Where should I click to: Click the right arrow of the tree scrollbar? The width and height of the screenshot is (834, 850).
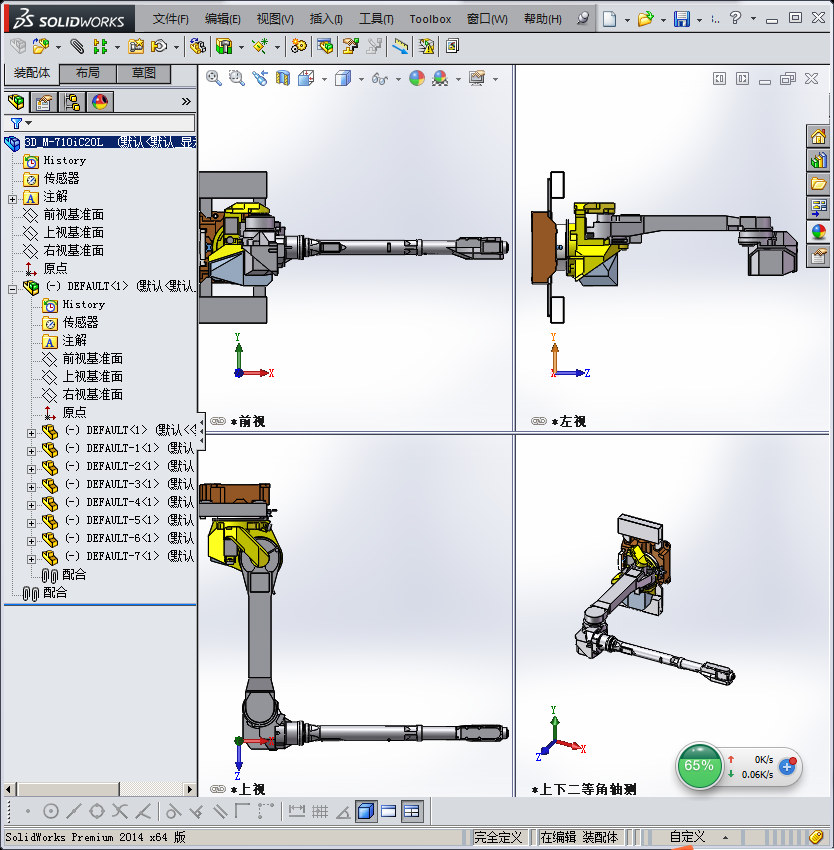189,789
